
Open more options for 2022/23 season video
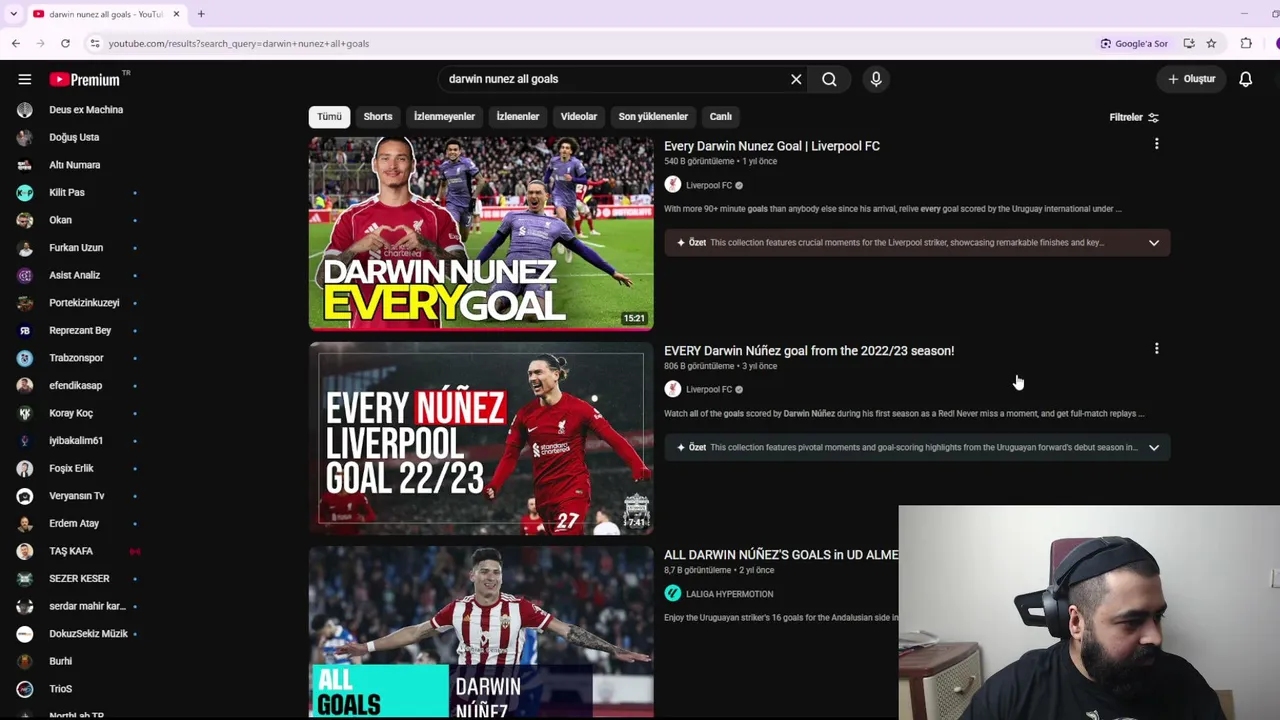coord(1157,349)
